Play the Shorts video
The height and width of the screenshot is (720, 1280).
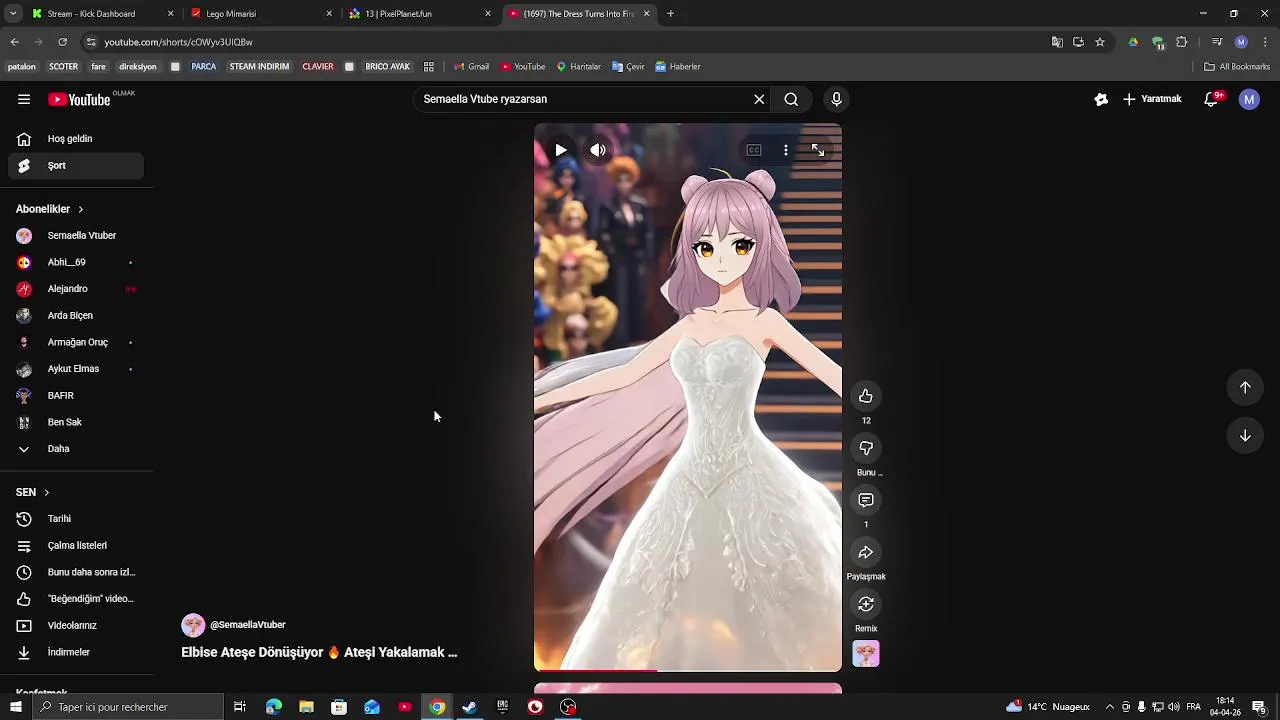click(561, 150)
